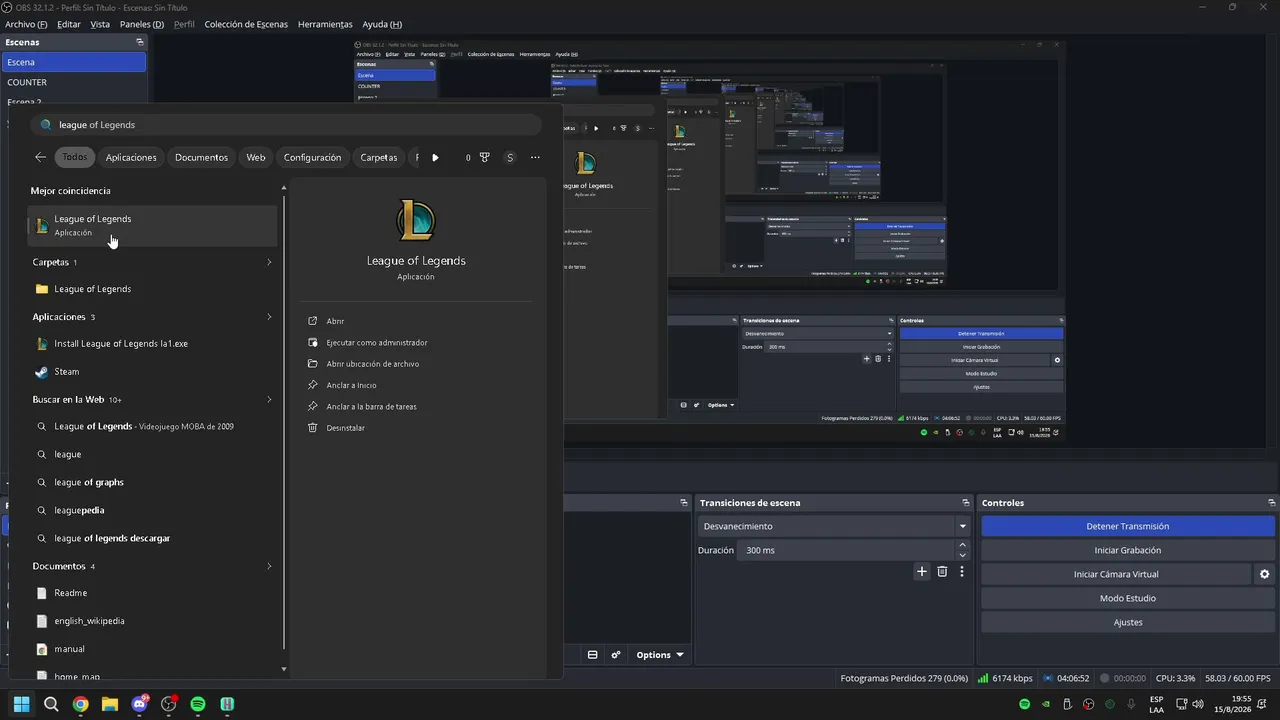This screenshot has width=1280, height=720.
Task: Open transition properties three-dot menu
Action: pyautogui.click(x=962, y=572)
